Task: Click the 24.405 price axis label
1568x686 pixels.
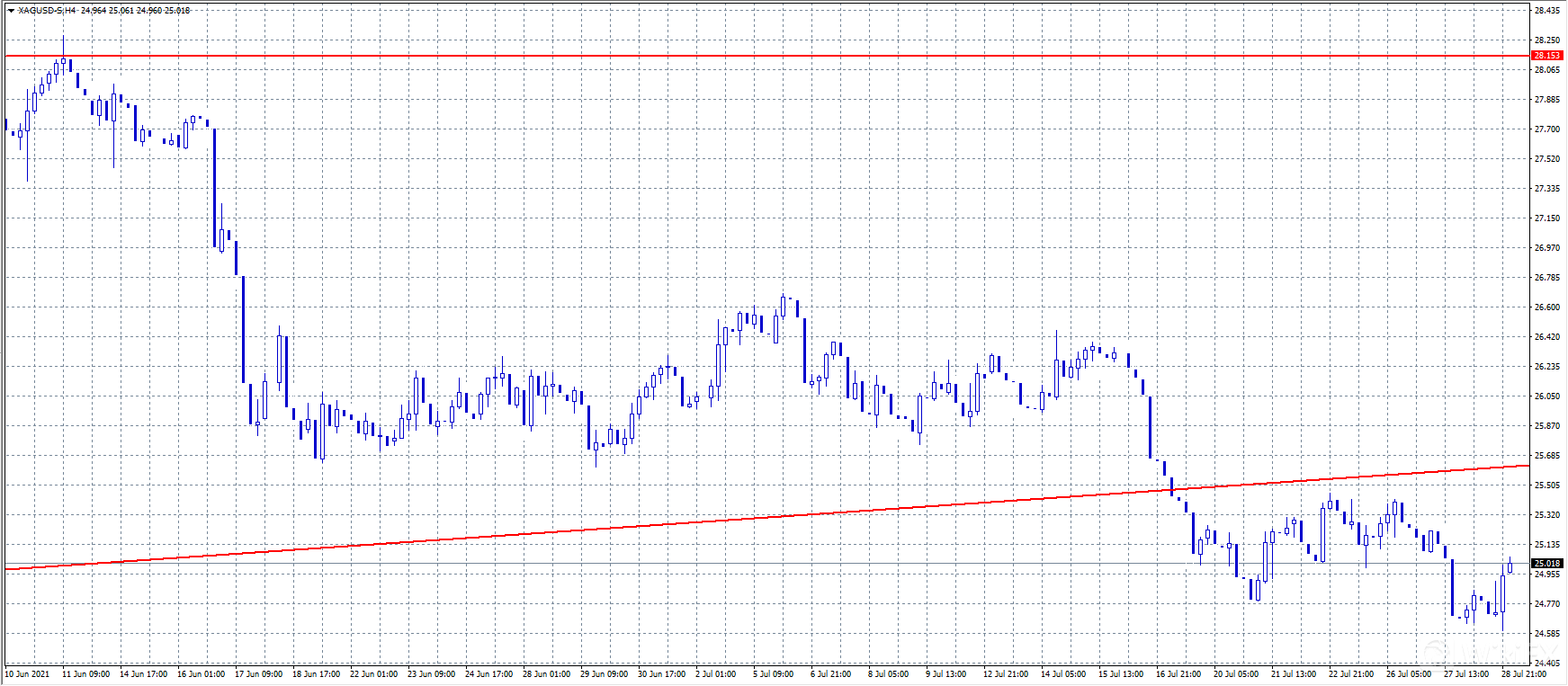Action: click(x=1546, y=663)
